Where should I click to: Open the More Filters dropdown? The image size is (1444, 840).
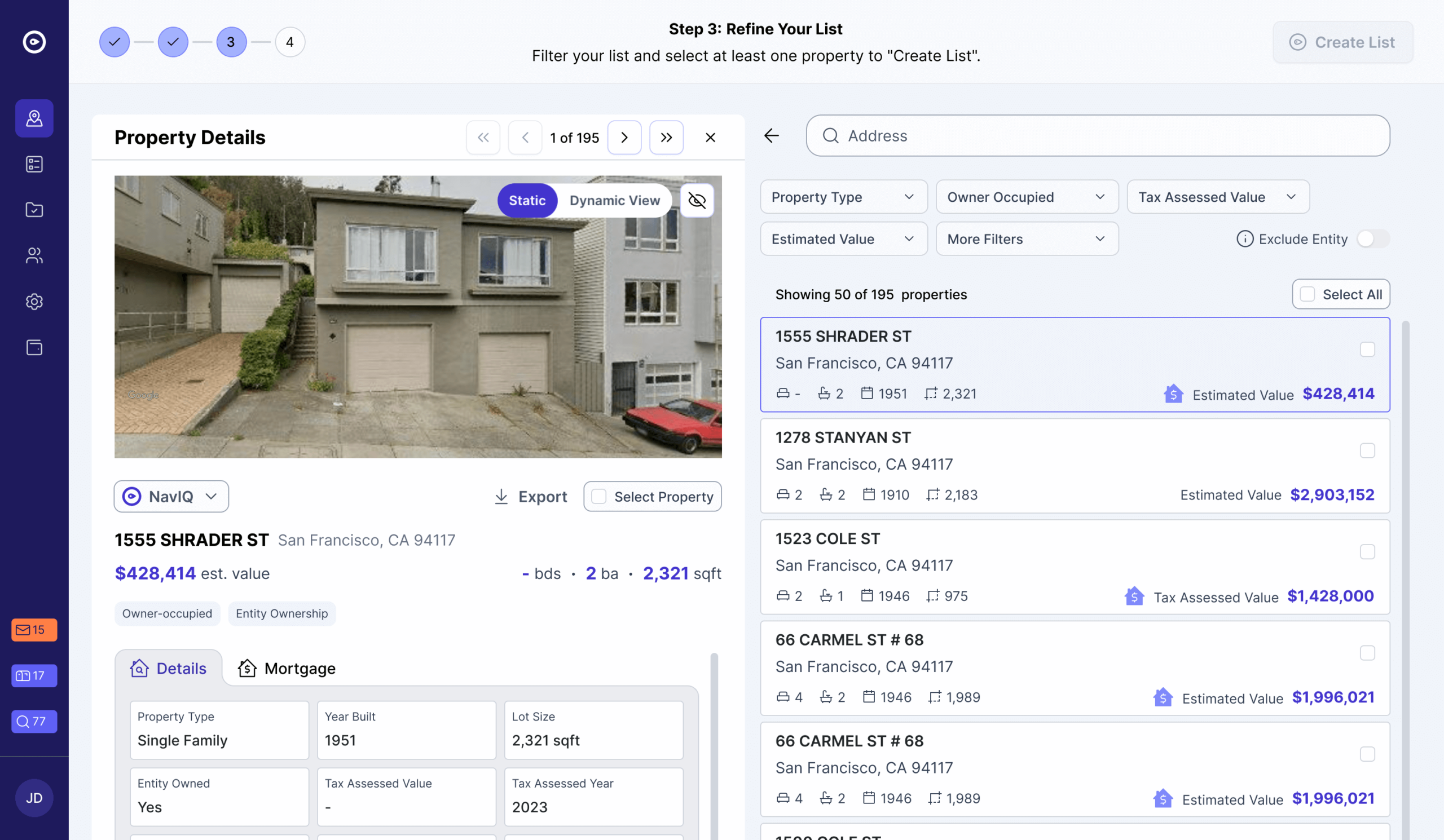[x=1026, y=239]
